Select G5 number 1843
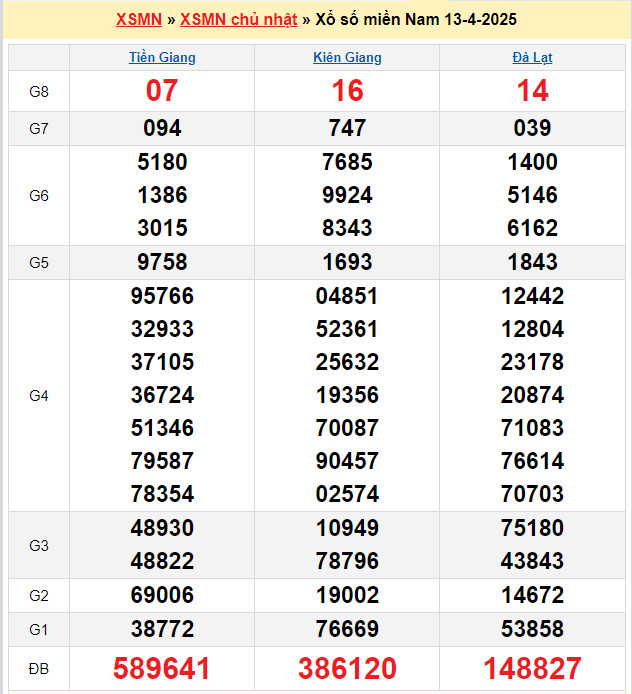 coord(532,262)
